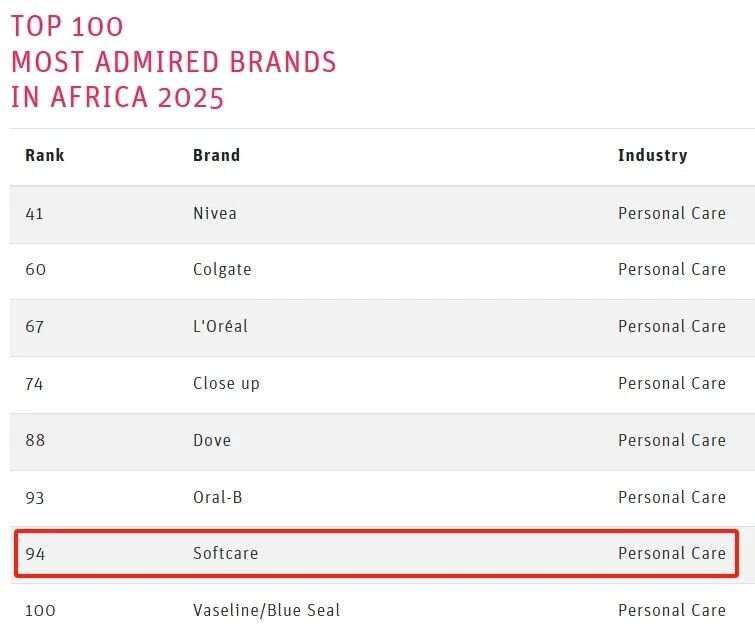Viewport: 755px width, 640px height.
Task: Click the Top 100 Most Admired Brands title
Action: click(174, 62)
